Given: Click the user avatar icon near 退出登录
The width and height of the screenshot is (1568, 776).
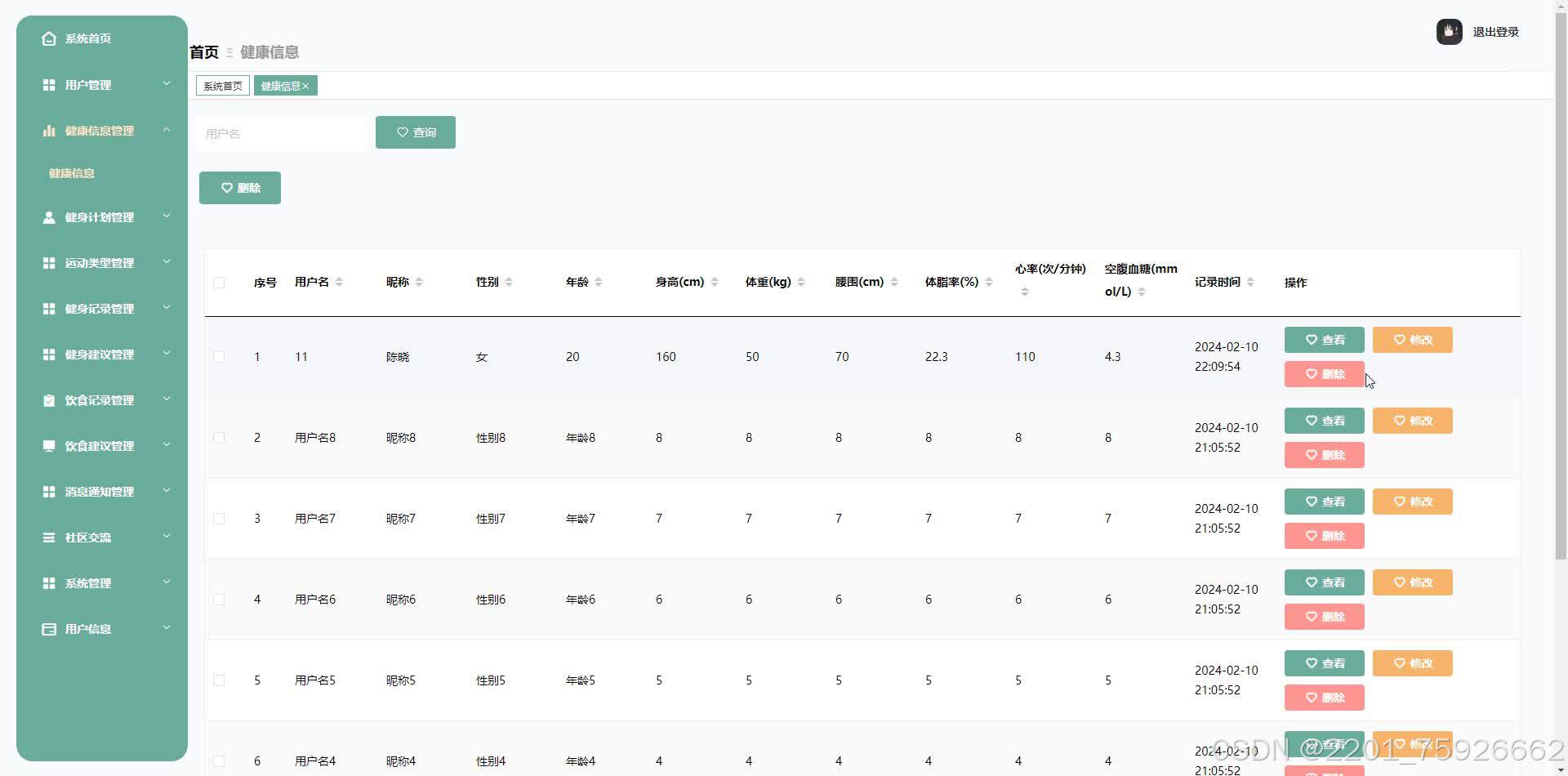Looking at the screenshot, I should pos(1450,32).
